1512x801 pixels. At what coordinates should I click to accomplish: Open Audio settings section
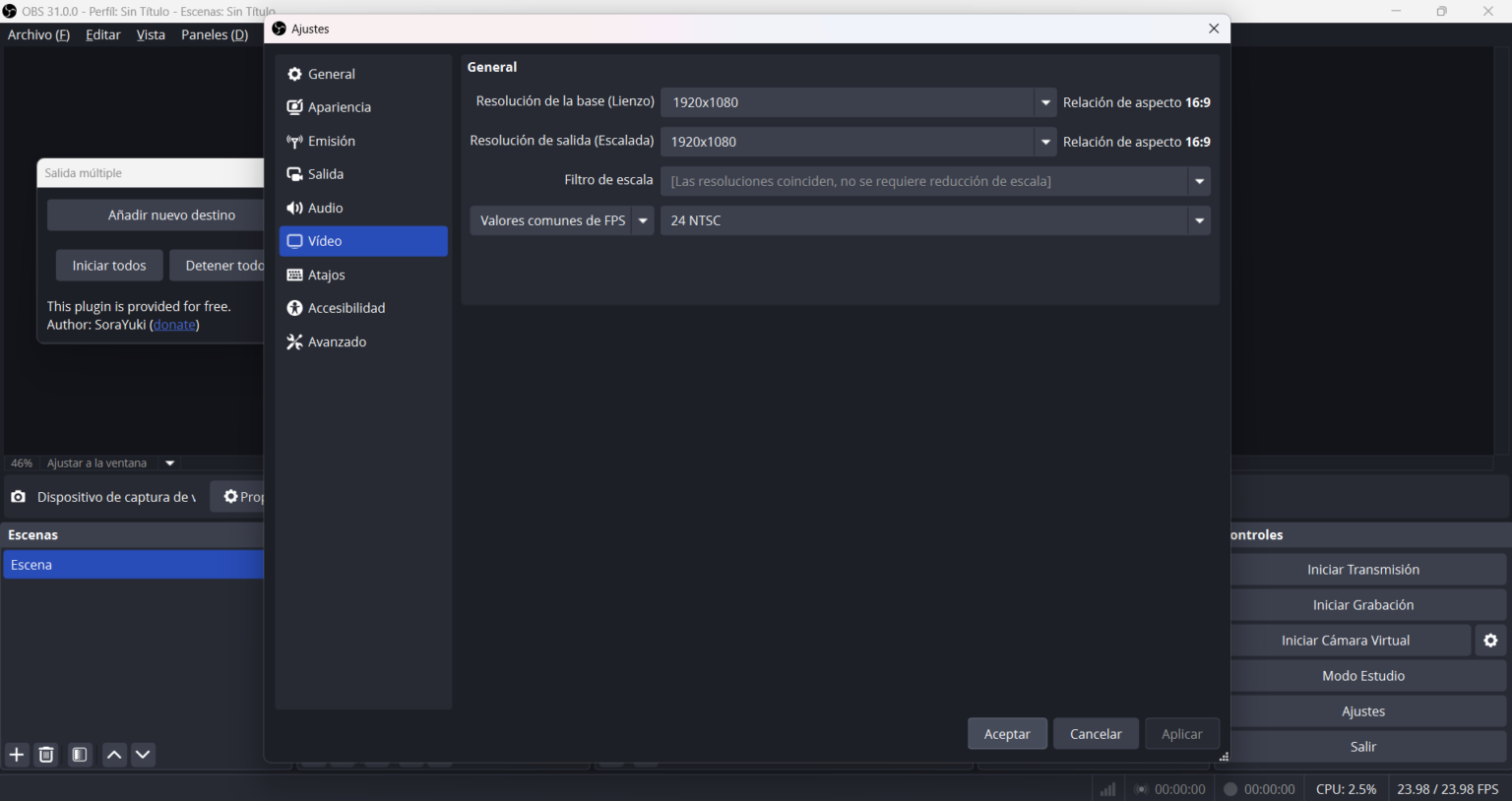(325, 208)
